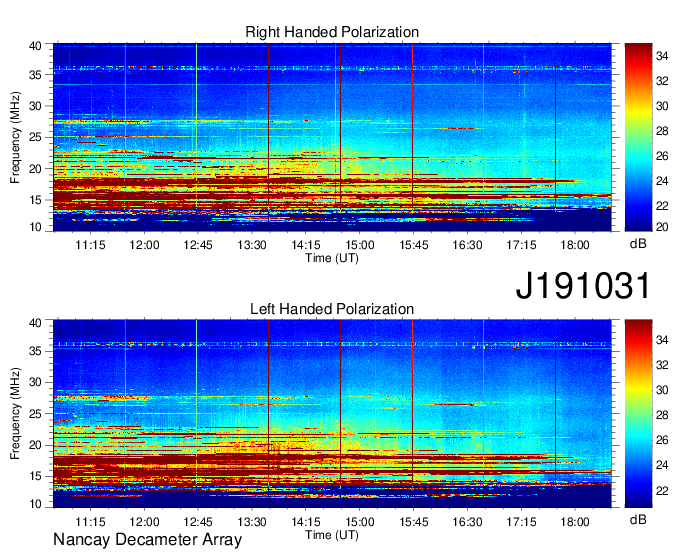The height and width of the screenshot is (552, 680).
Task: Select the J191031 observation label
Action: 583,286
